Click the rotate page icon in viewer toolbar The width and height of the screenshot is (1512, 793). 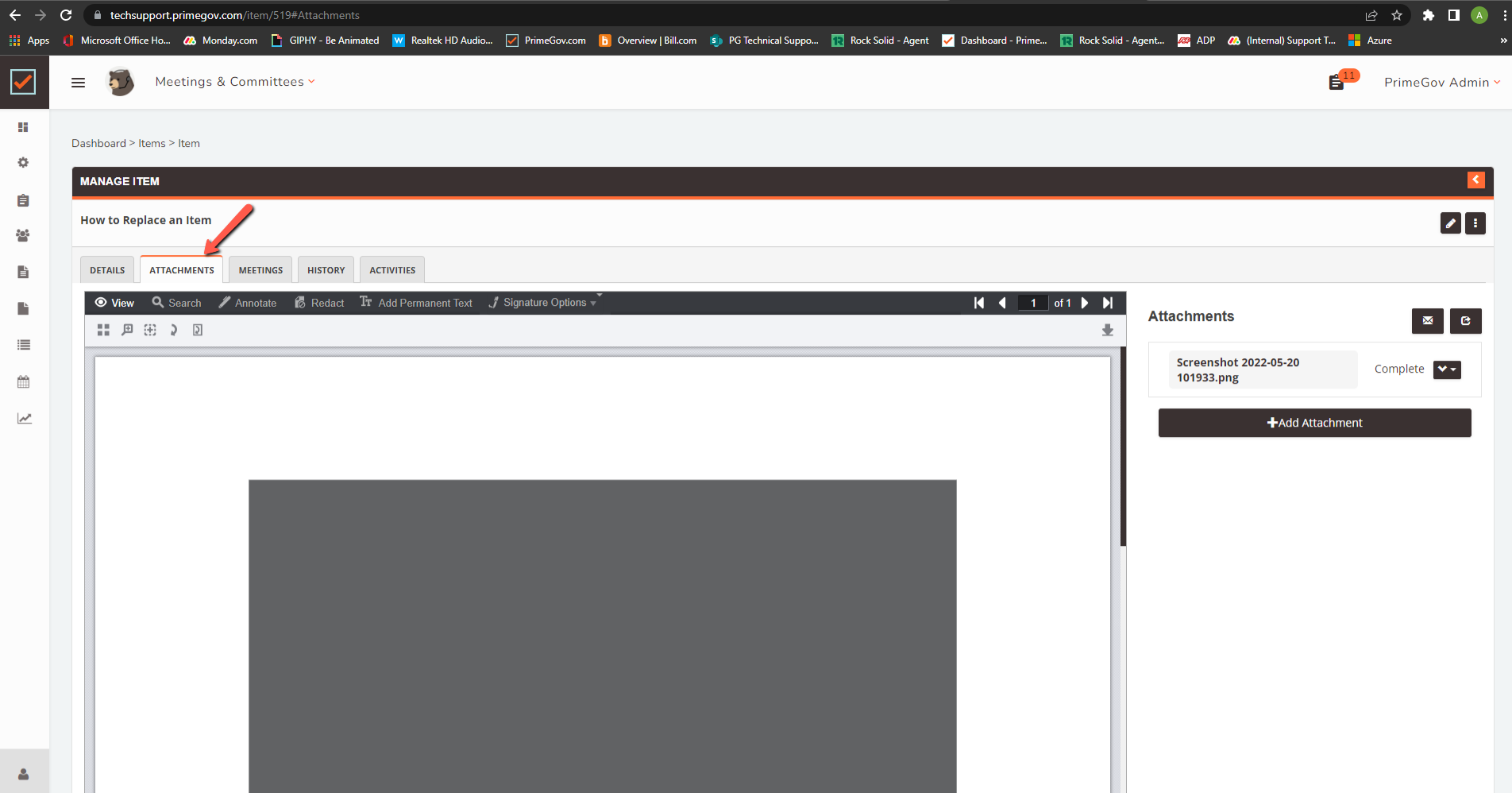click(173, 330)
